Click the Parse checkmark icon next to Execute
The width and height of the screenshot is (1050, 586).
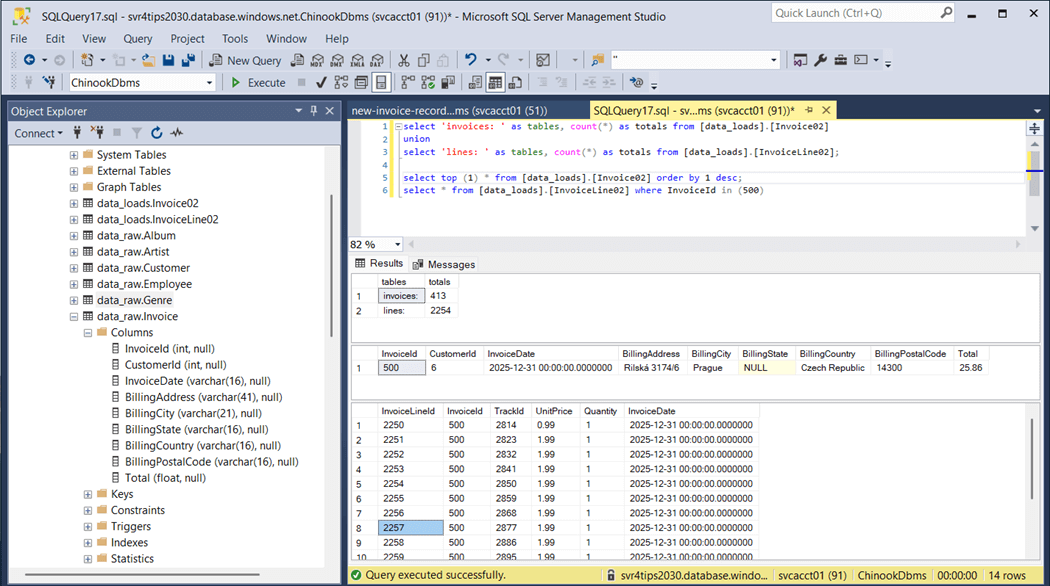[321, 83]
